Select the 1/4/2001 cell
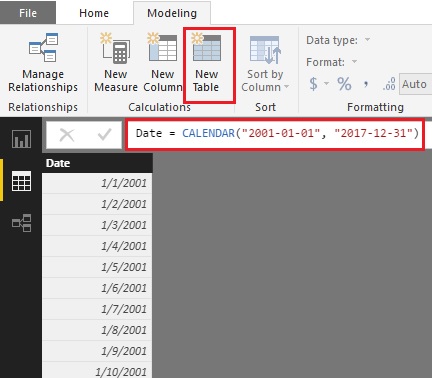Viewport: 432px width, 378px height. tap(97, 246)
